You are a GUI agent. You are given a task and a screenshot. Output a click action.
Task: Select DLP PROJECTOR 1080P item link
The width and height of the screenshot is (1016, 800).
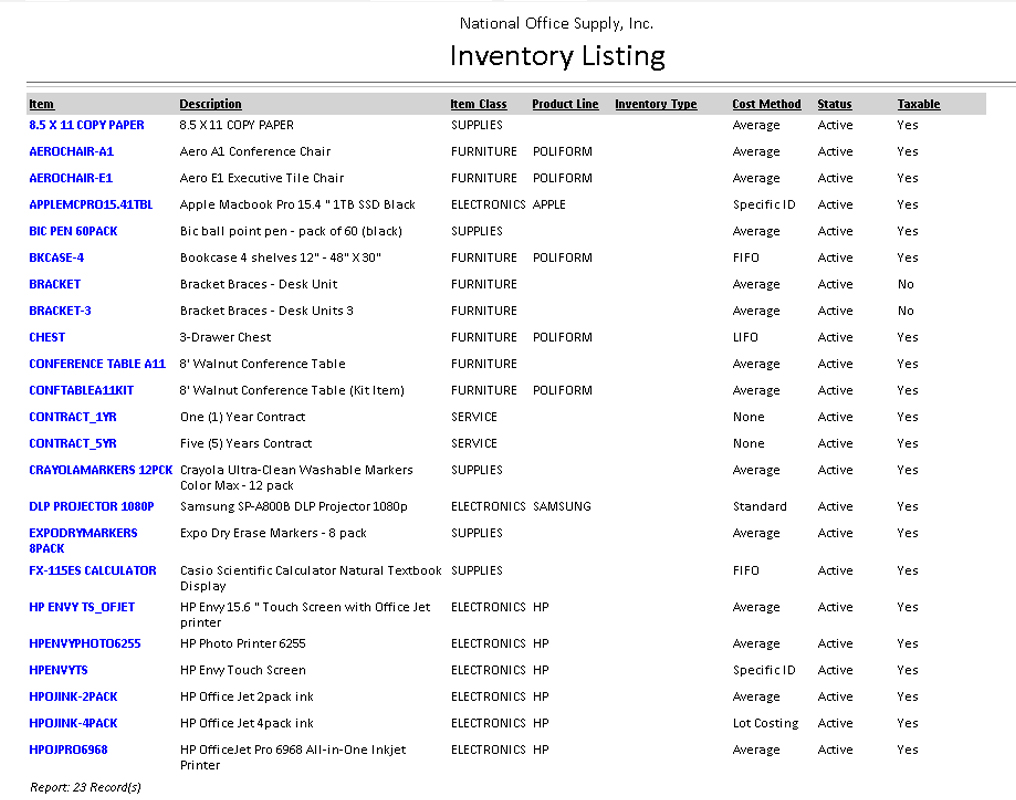click(x=91, y=507)
